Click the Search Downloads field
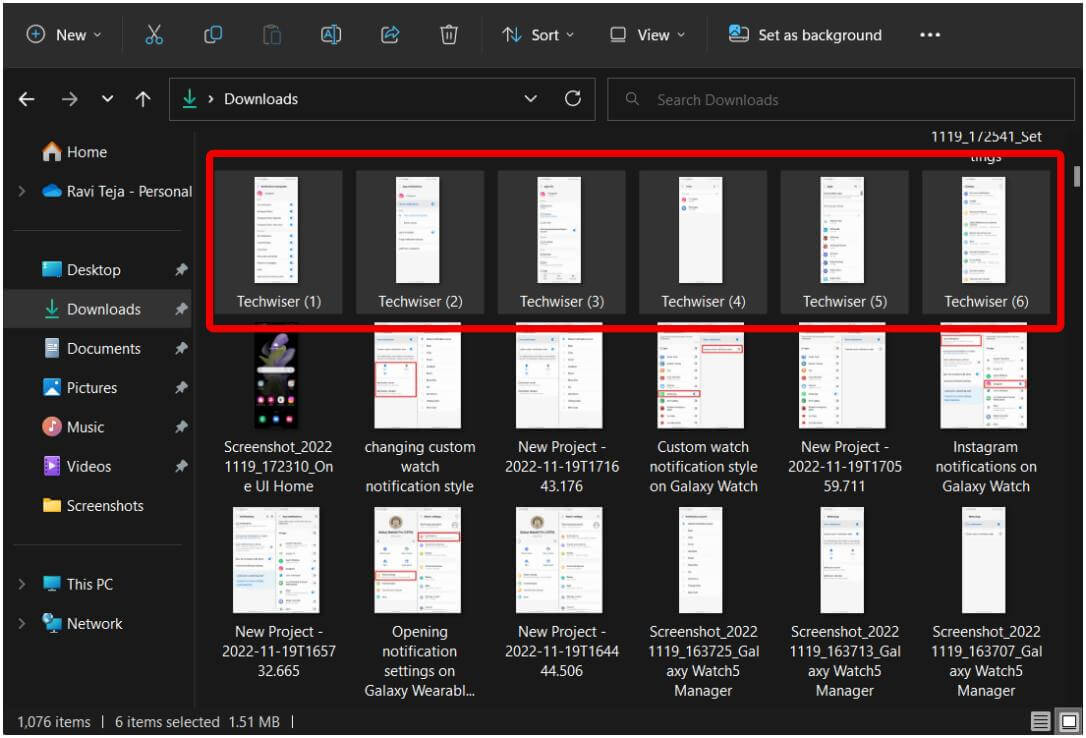The image size is (1086, 738). [x=841, y=99]
